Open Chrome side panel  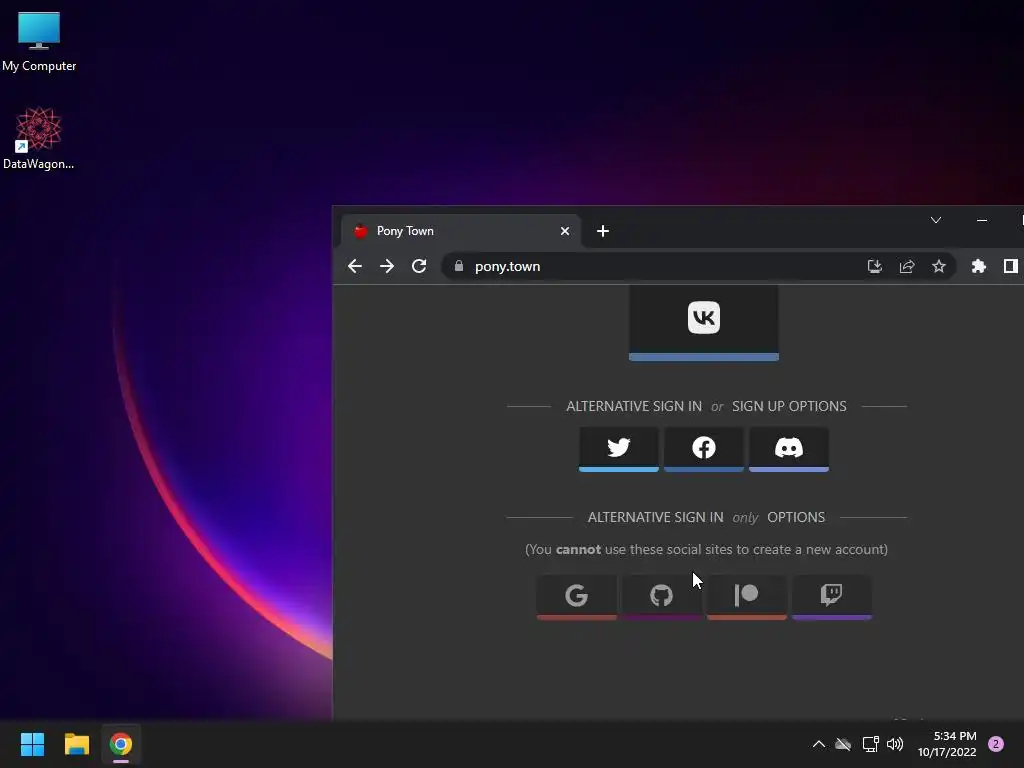1010,266
